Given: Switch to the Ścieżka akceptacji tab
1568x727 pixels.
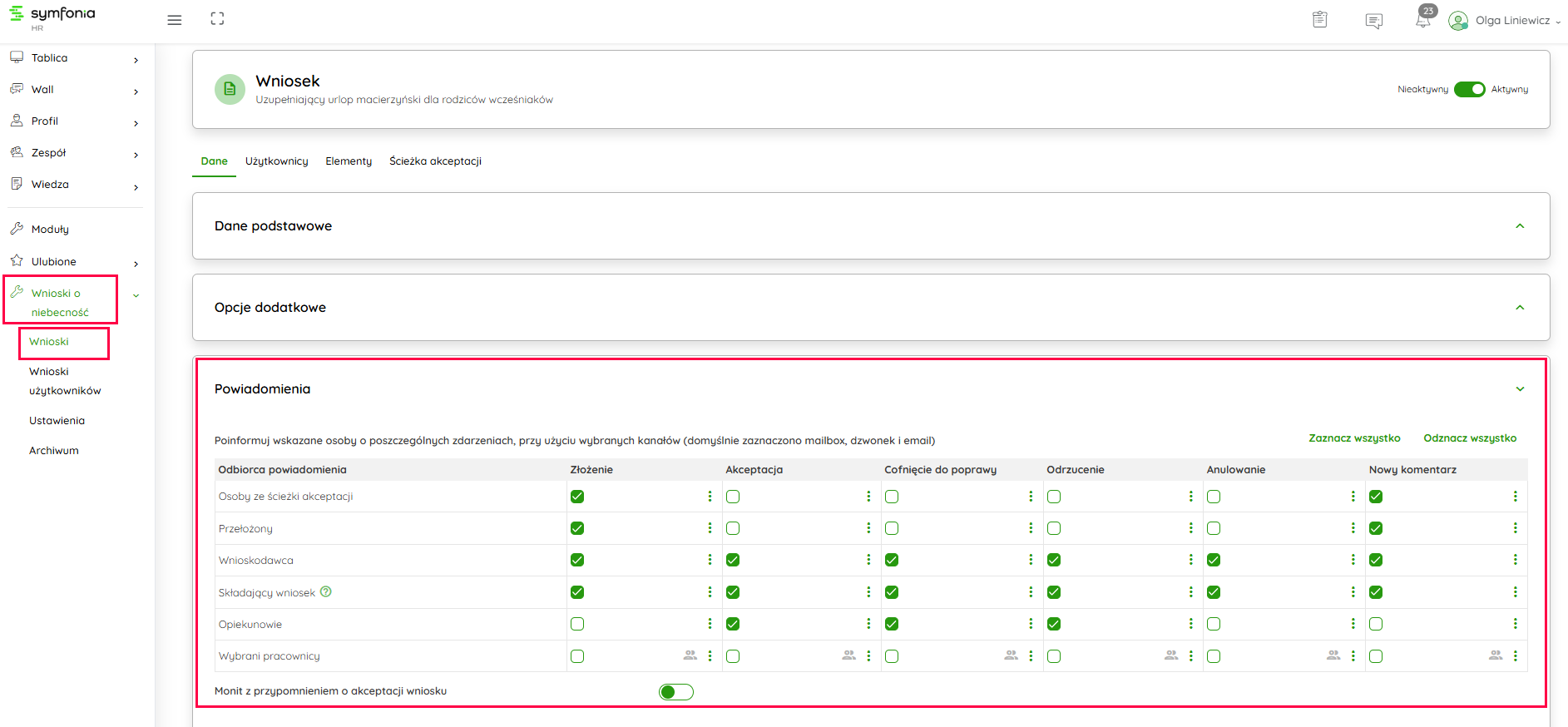Looking at the screenshot, I should (x=435, y=161).
